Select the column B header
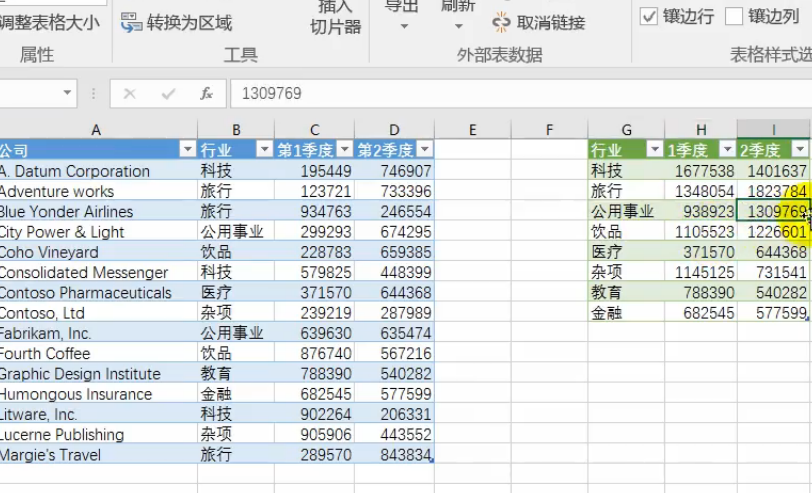This screenshot has height=493, width=812. click(236, 129)
